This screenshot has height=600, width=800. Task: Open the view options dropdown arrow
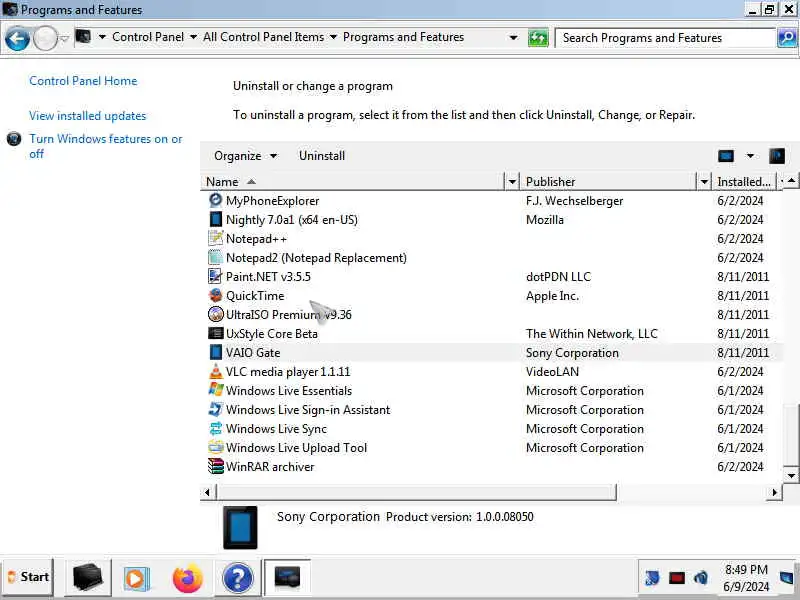750,156
